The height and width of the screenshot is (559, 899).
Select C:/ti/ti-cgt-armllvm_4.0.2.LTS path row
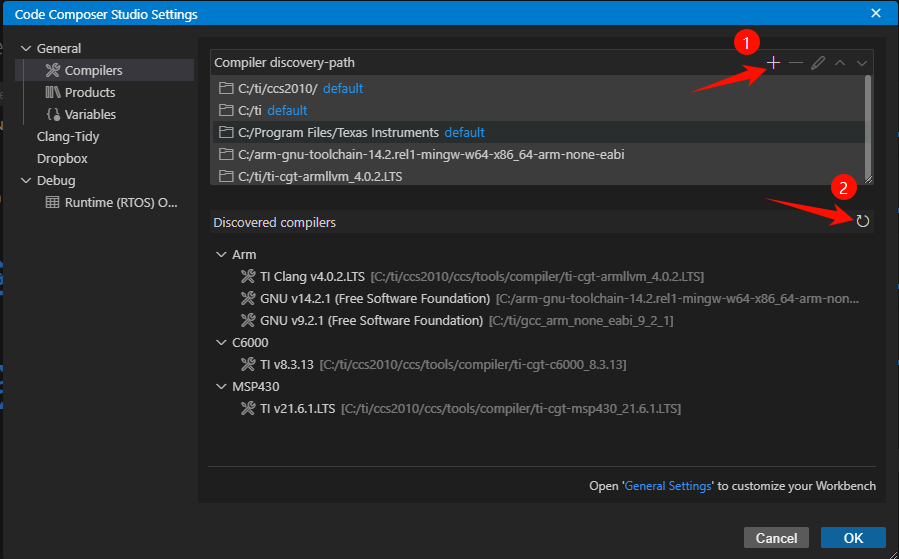click(539, 176)
